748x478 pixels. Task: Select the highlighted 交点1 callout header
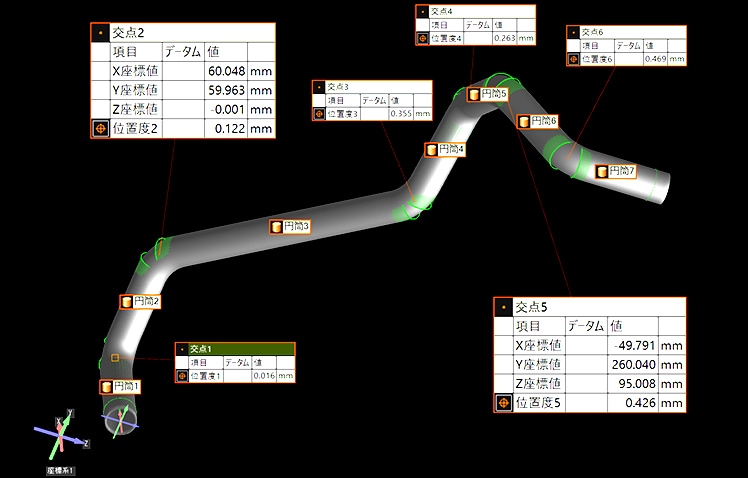(236, 349)
